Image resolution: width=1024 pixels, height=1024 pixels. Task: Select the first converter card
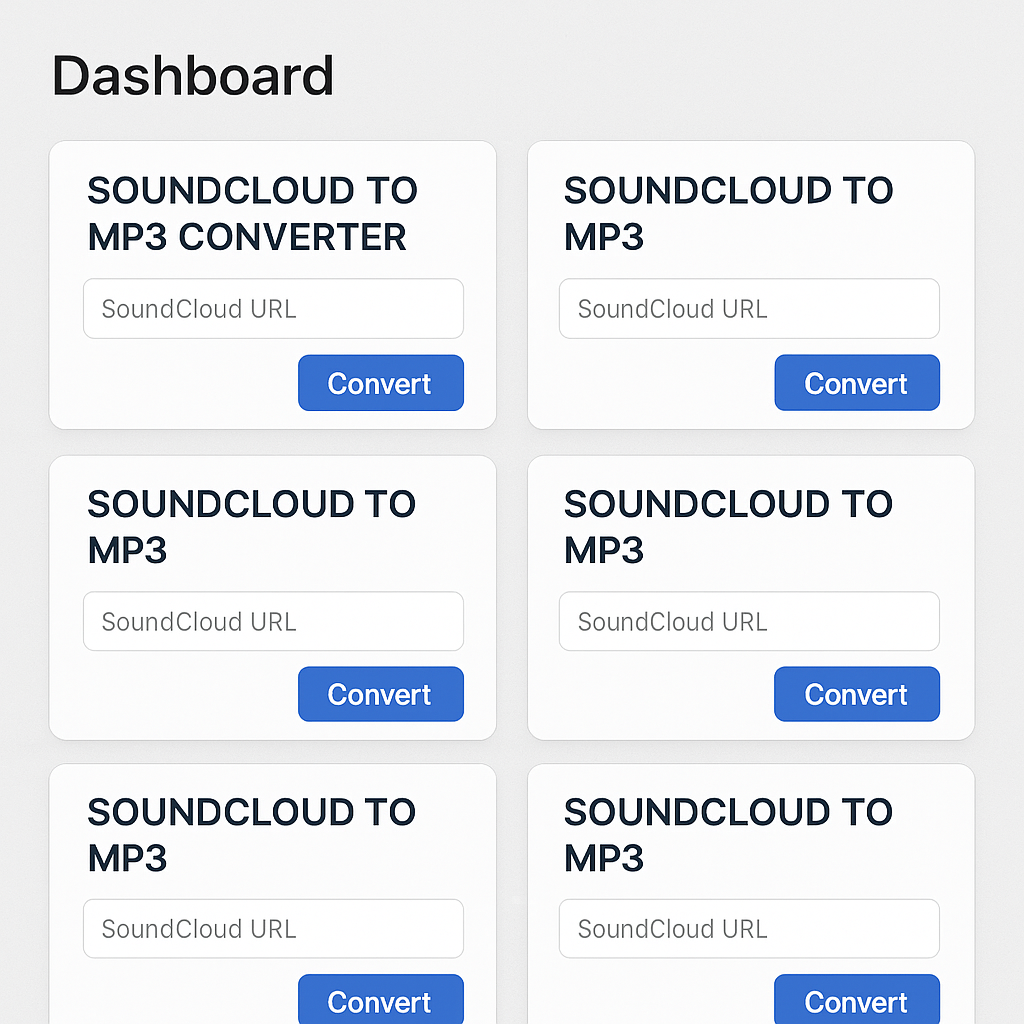point(272,285)
